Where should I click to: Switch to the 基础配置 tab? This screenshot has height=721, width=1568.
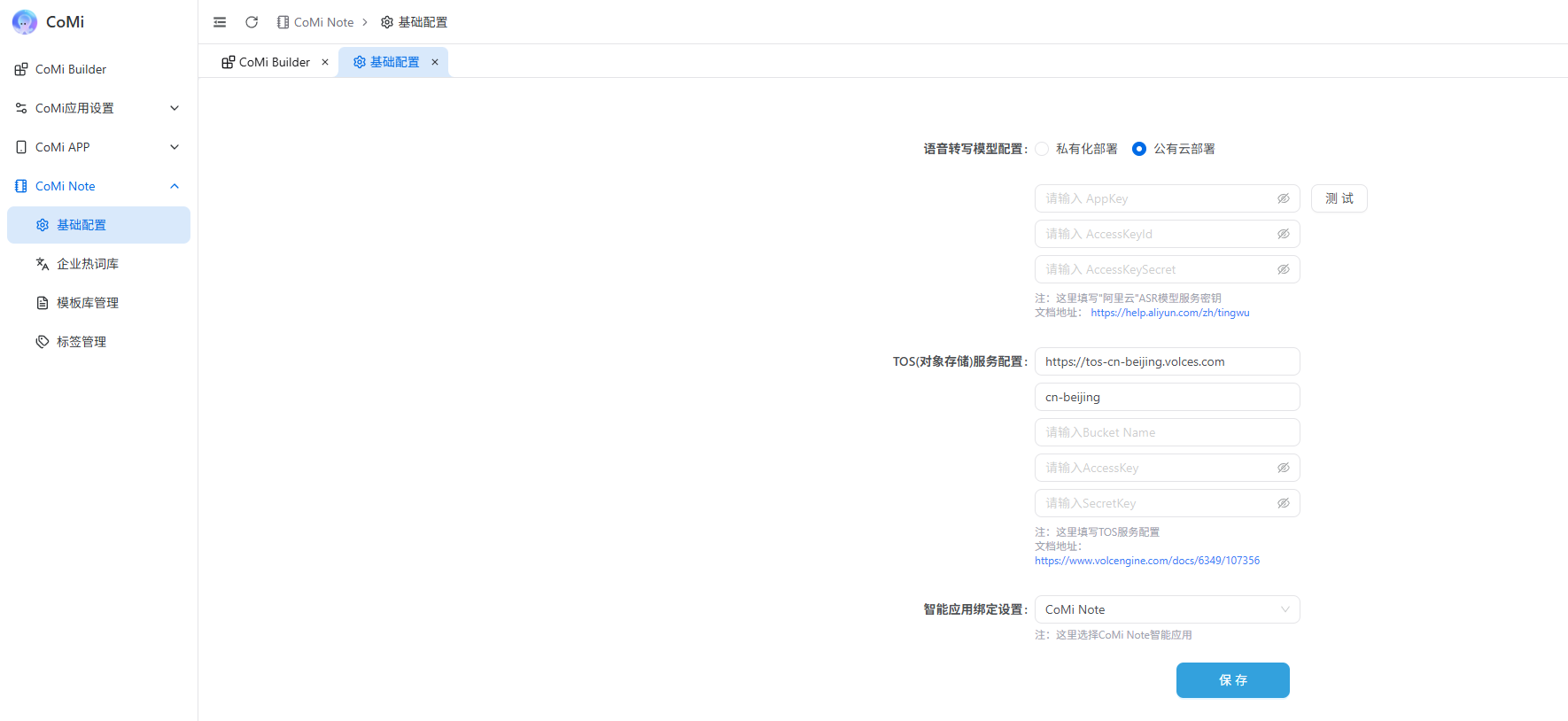(394, 62)
